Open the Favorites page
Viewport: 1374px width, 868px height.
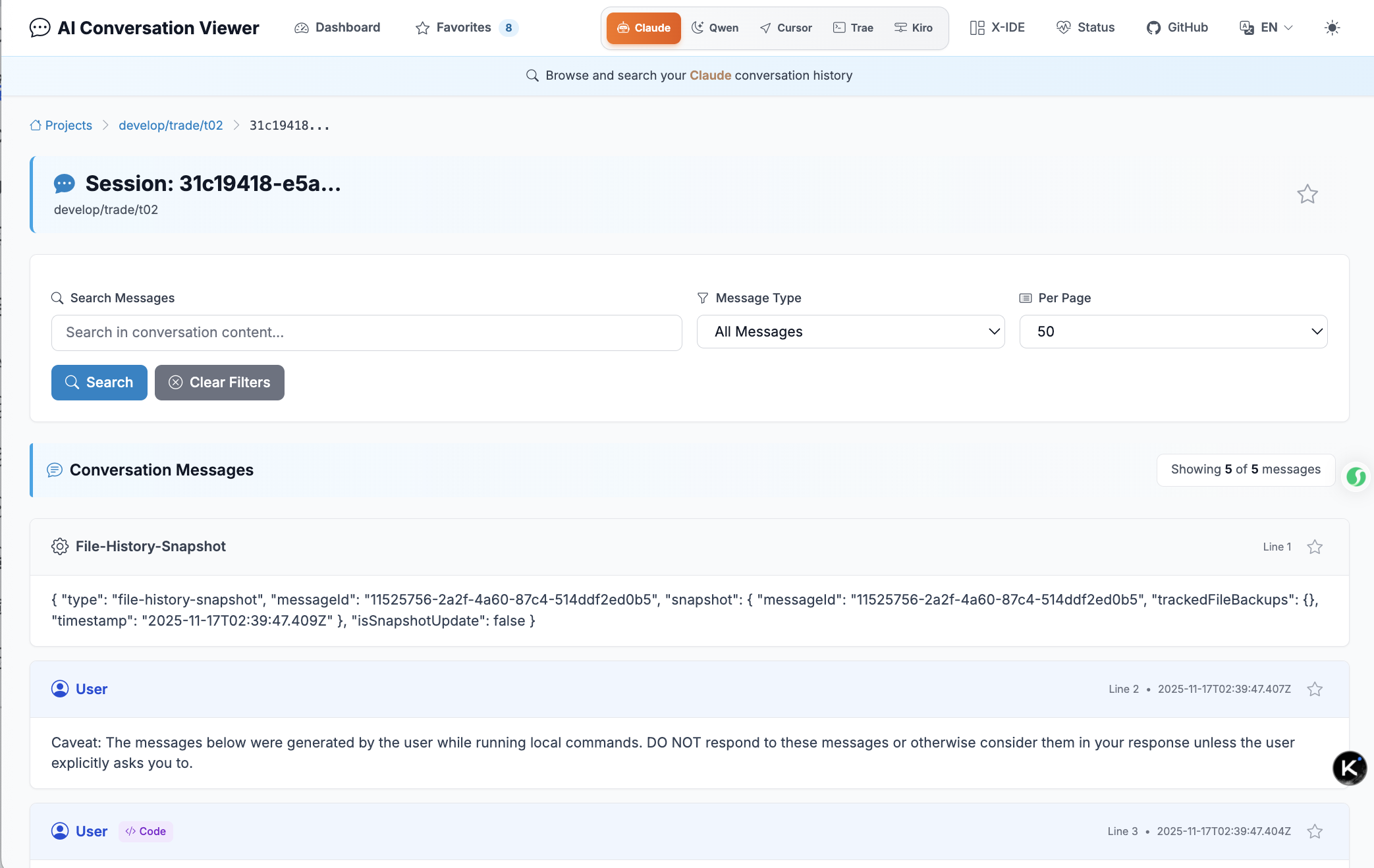466,28
